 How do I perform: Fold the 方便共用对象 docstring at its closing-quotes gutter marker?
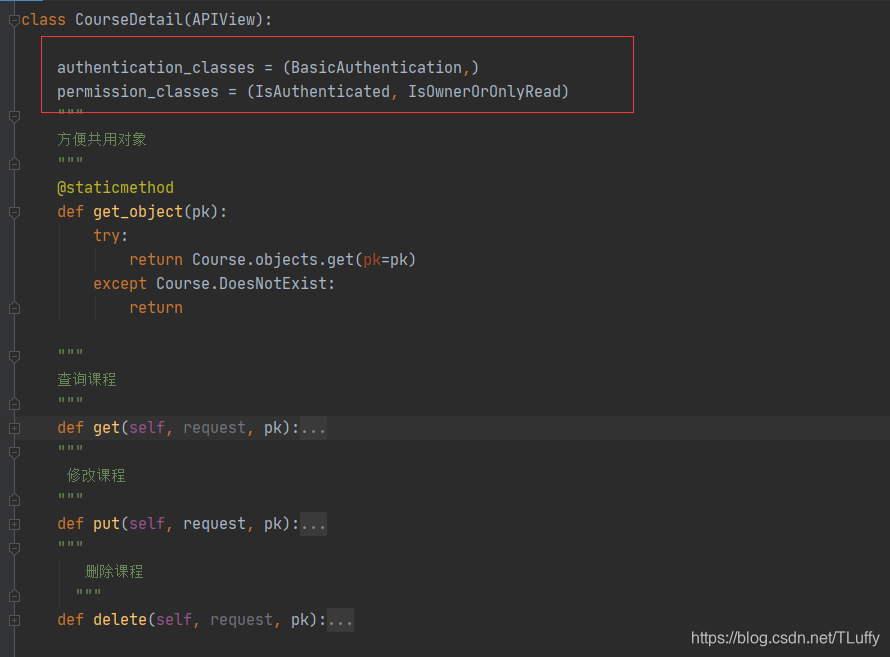(15, 164)
